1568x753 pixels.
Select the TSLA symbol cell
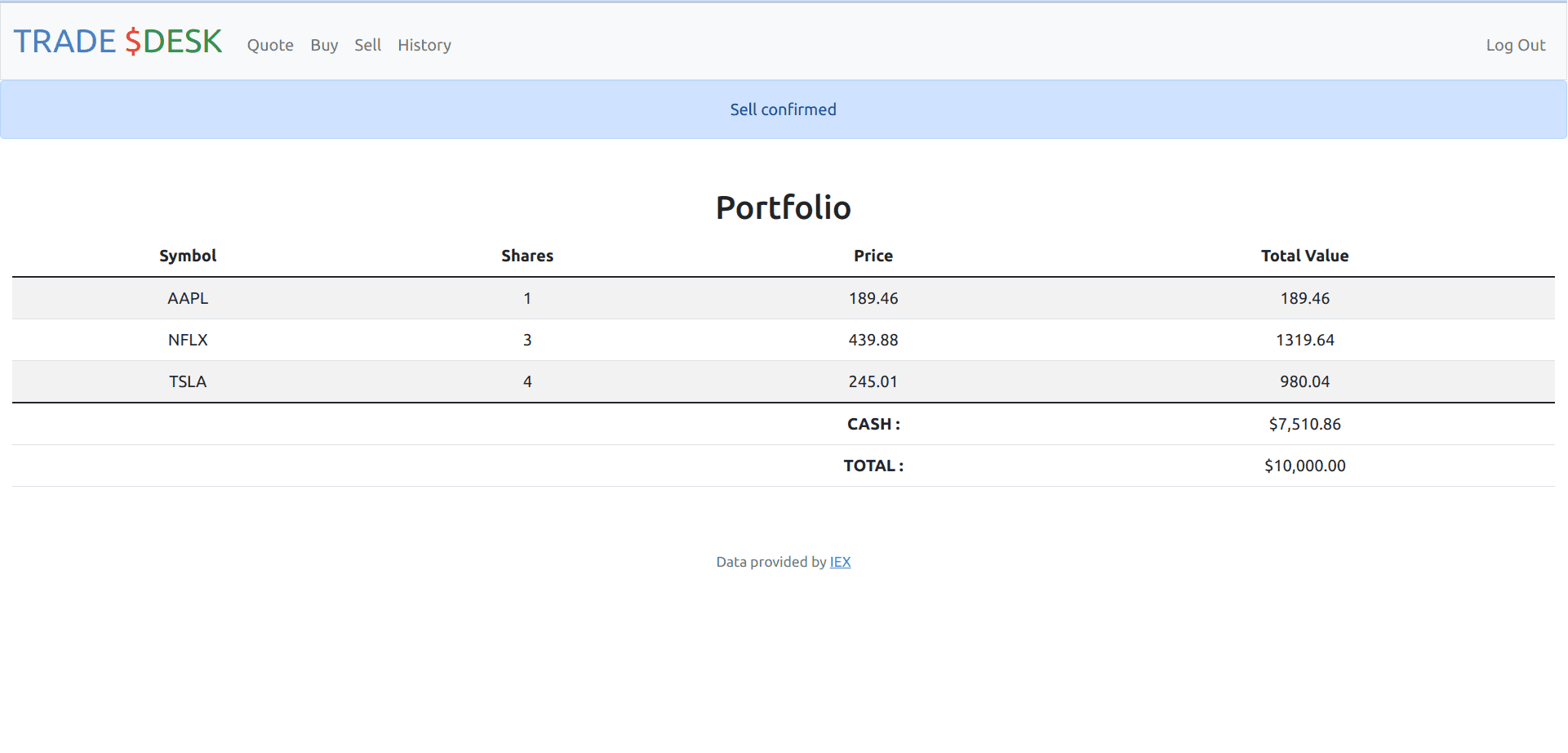click(x=188, y=381)
